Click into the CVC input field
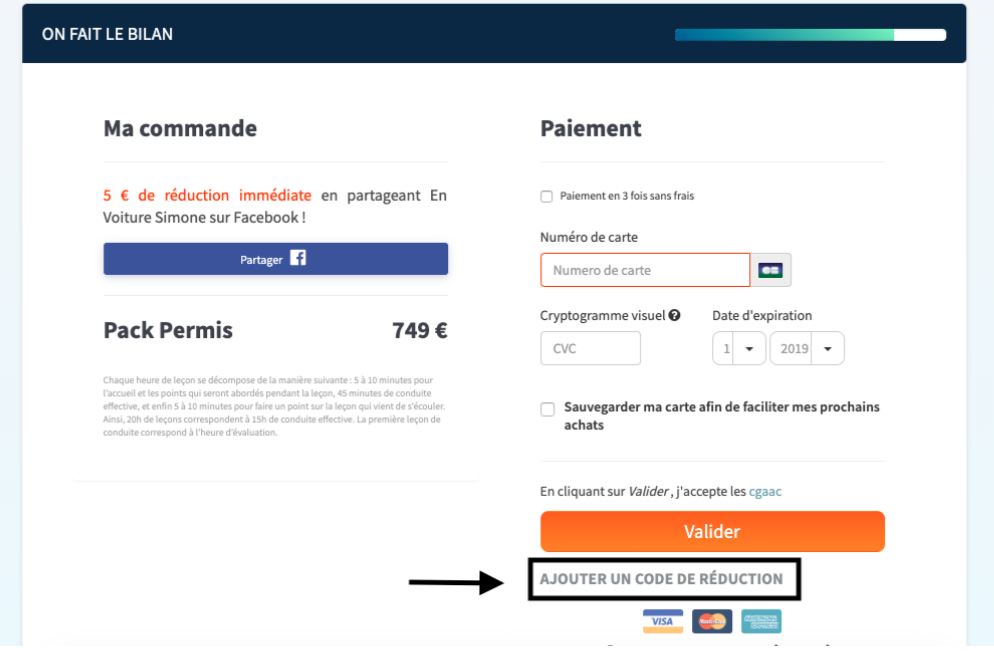 pos(590,349)
